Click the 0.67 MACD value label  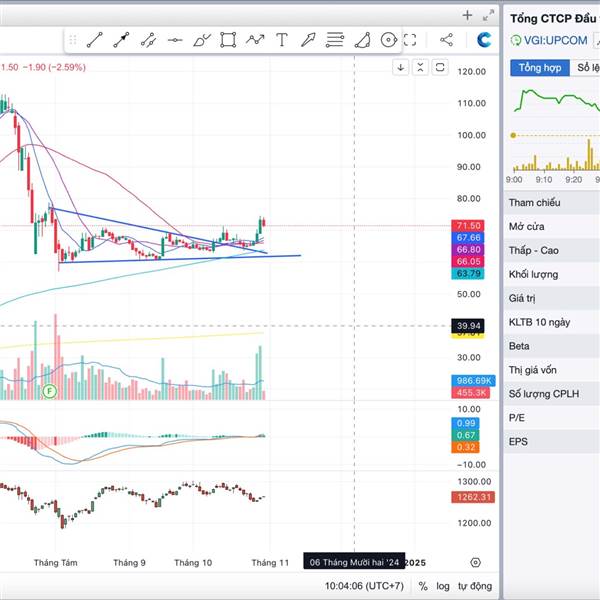click(x=465, y=435)
